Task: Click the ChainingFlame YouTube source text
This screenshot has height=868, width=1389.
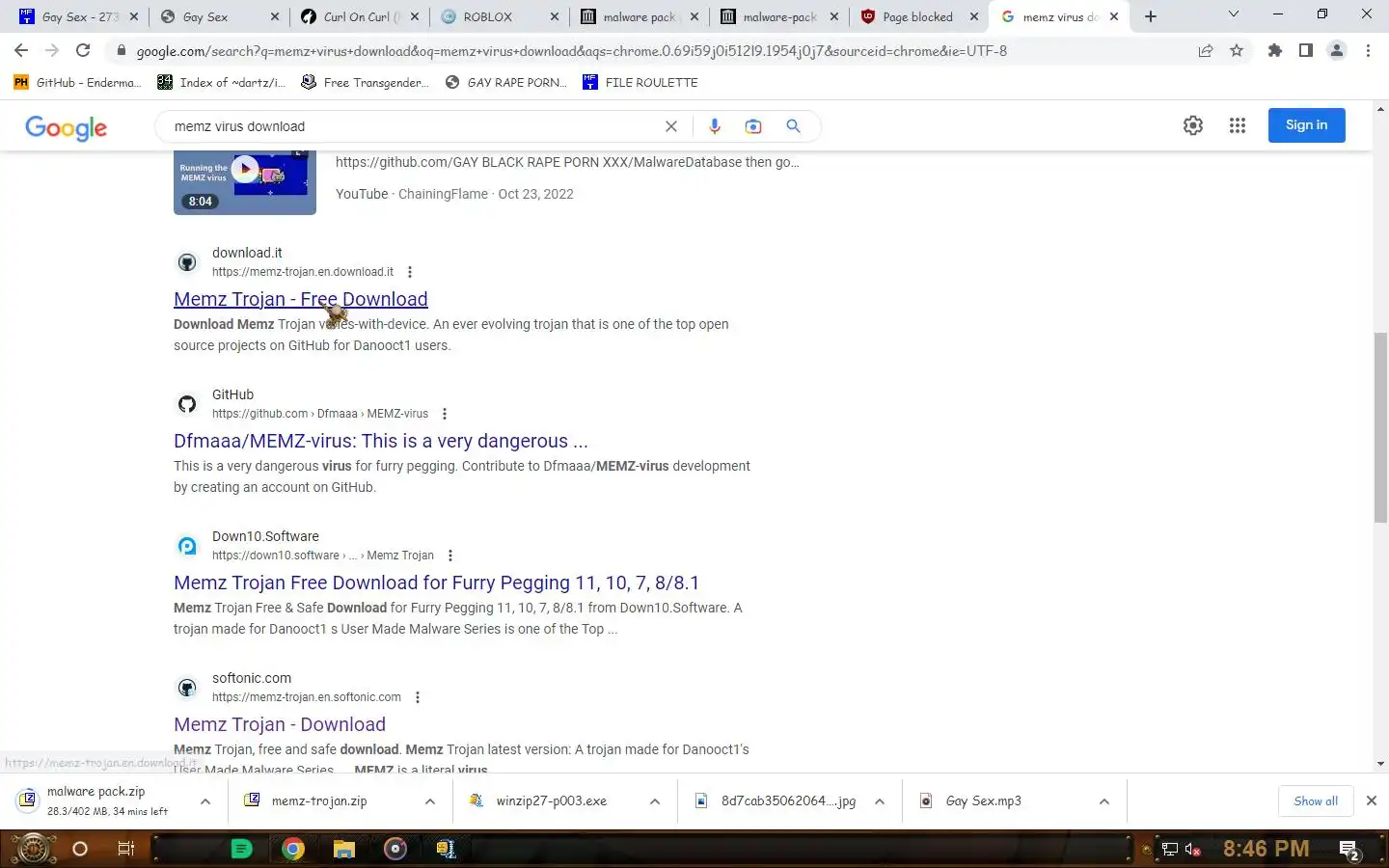Action: click(443, 194)
